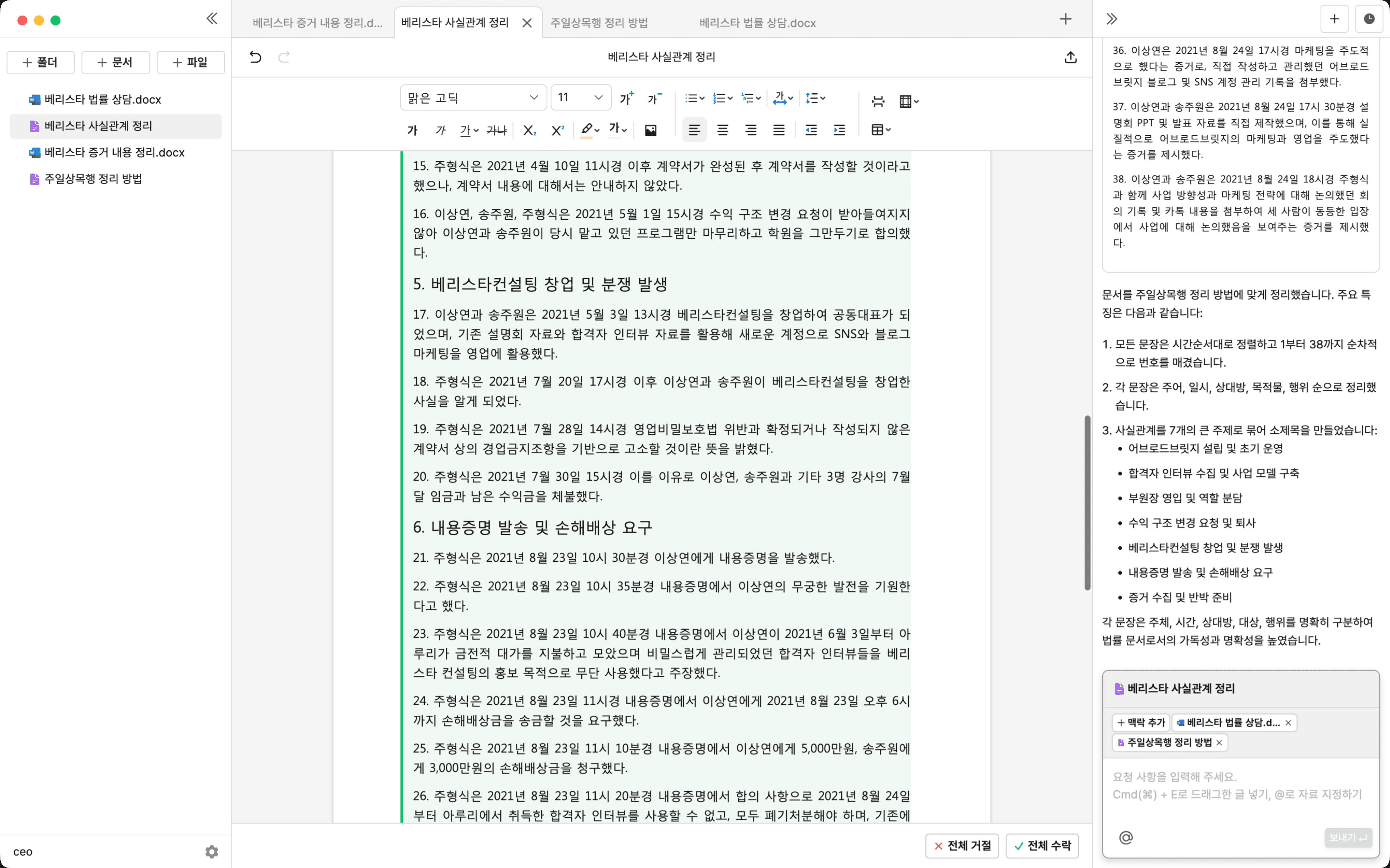Decrease font size with 가- icon
The image size is (1390, 868).
pos(654,98)
